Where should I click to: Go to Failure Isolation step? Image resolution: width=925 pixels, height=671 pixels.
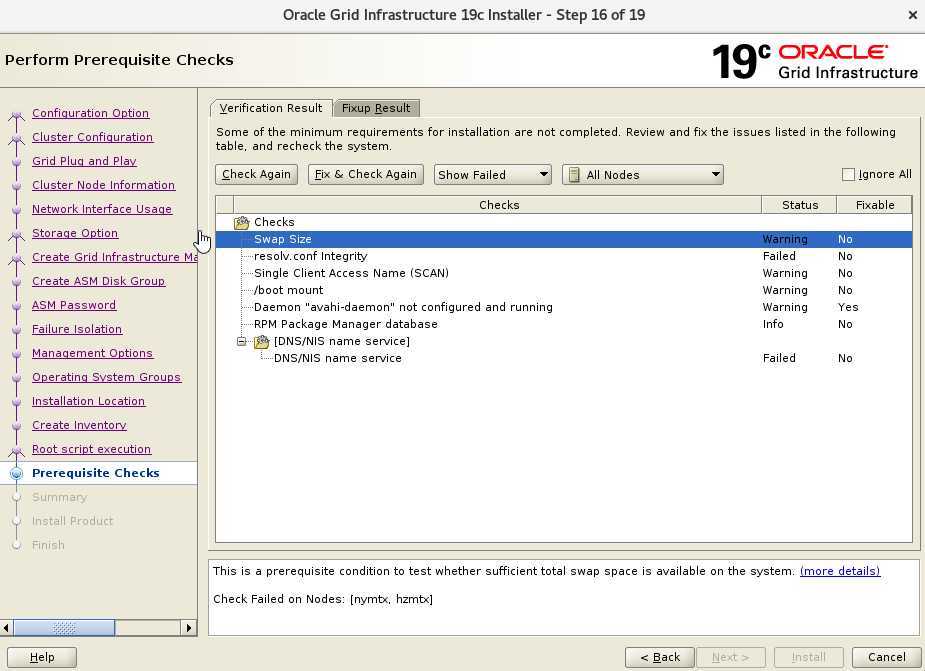77,329
